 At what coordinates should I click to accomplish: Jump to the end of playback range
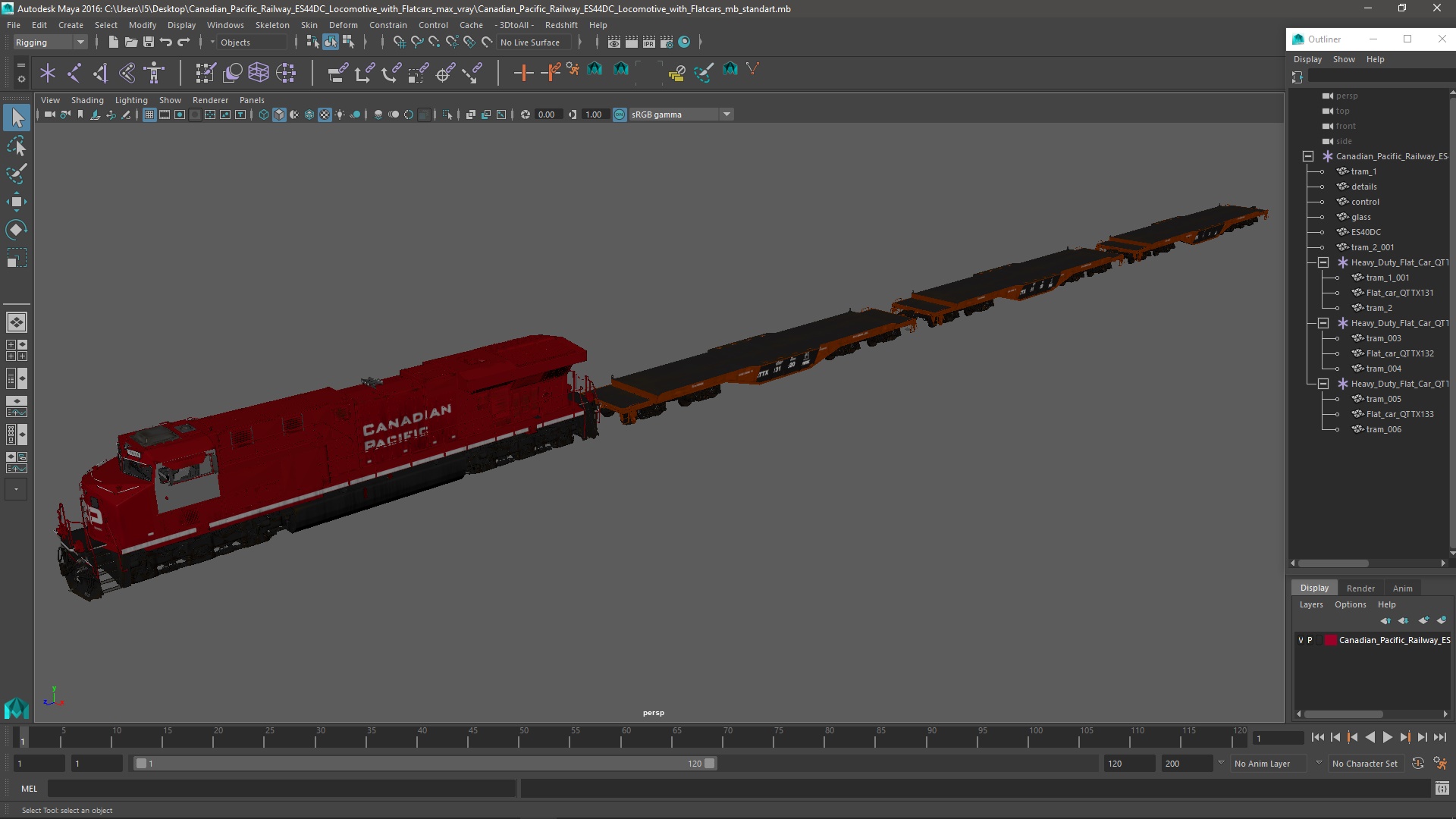point(1439,737)
